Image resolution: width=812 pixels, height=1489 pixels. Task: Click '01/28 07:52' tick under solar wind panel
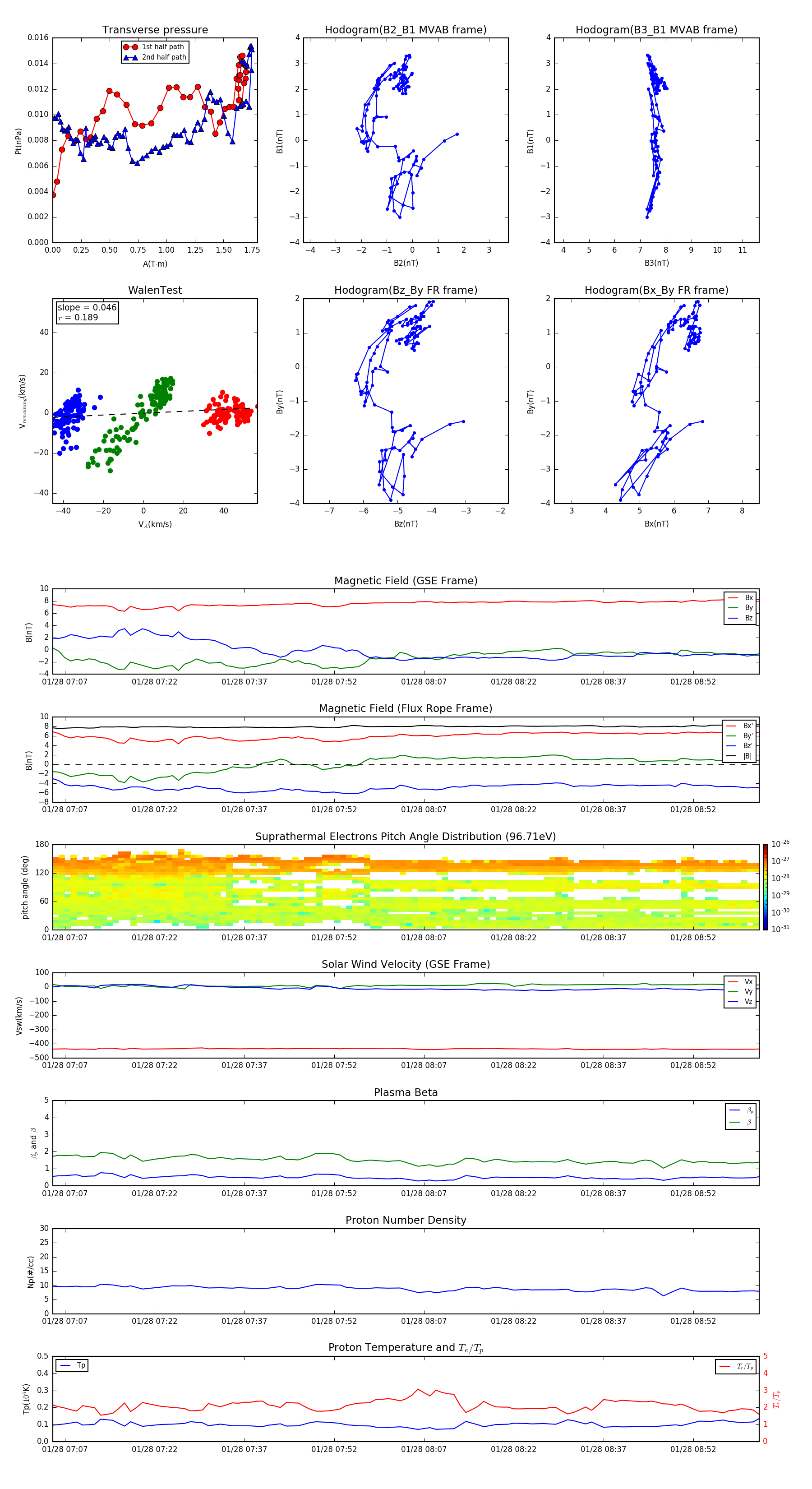pos(334,1065)
